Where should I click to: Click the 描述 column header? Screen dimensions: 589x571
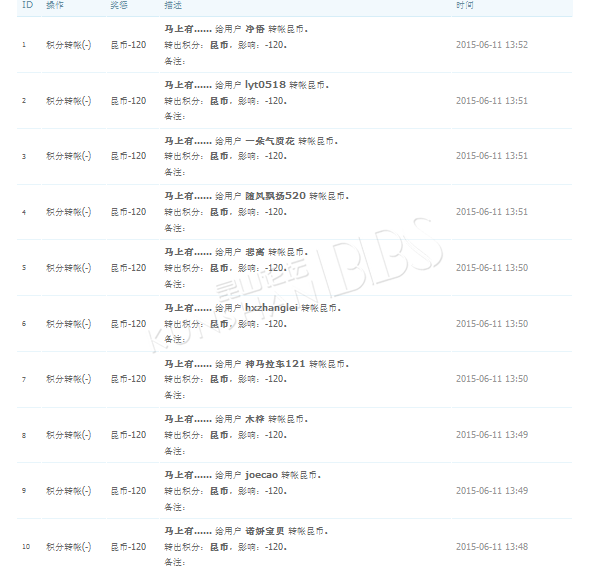click(x=173, y=5)
